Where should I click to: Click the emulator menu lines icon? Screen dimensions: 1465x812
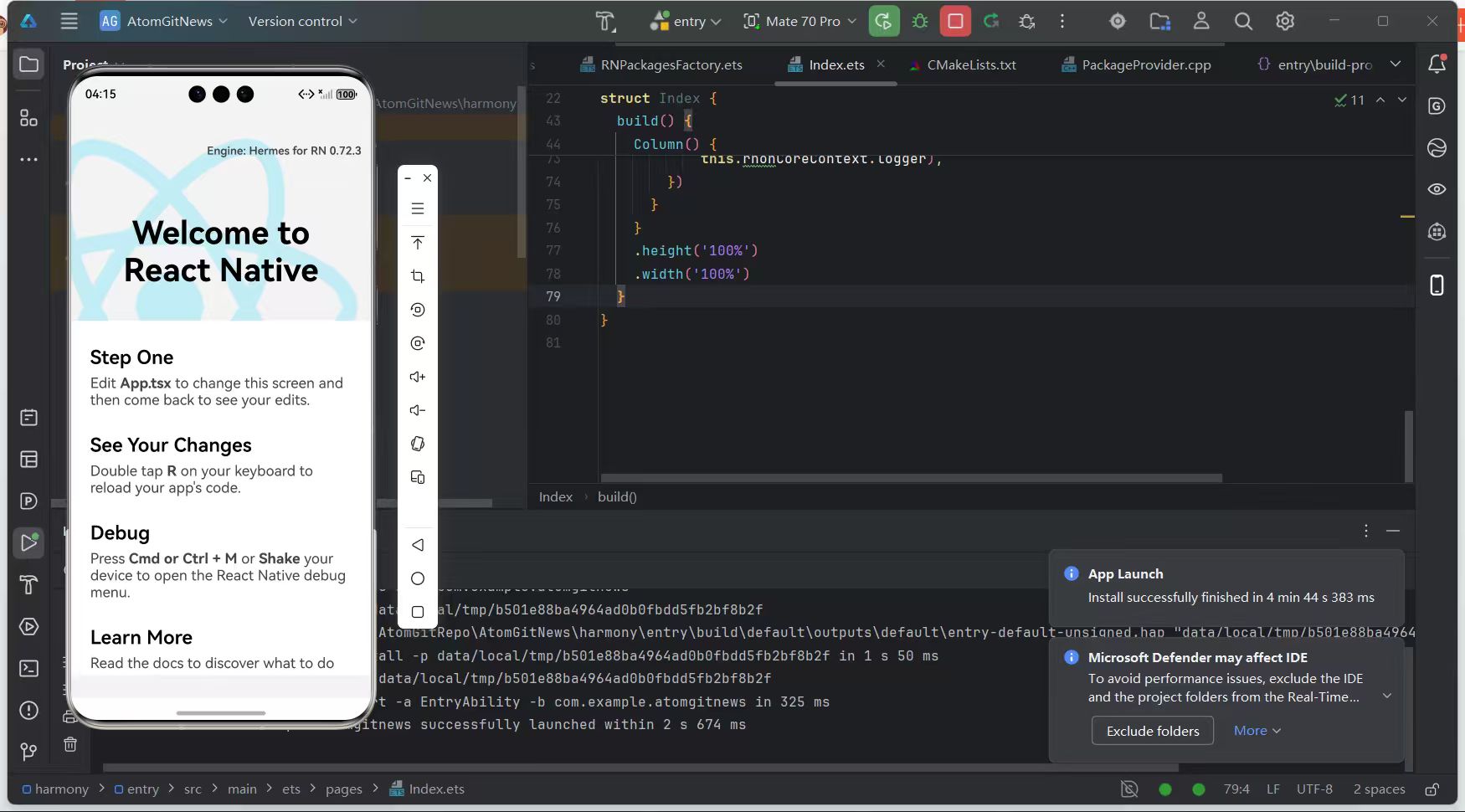point(418,208)
